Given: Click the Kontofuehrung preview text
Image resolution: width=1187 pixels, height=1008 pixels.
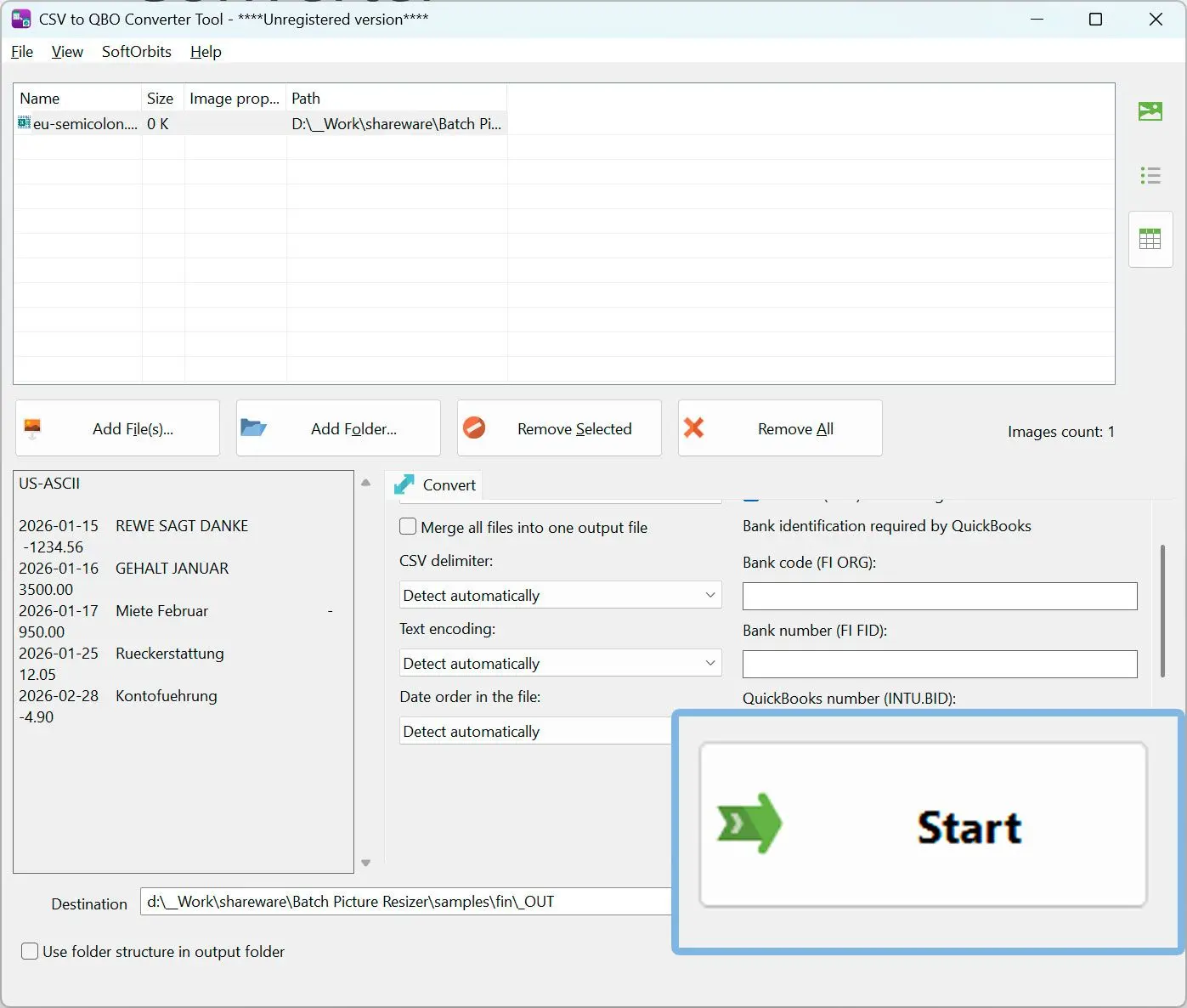Looking at the screenshot, I should tap(167, 696).
